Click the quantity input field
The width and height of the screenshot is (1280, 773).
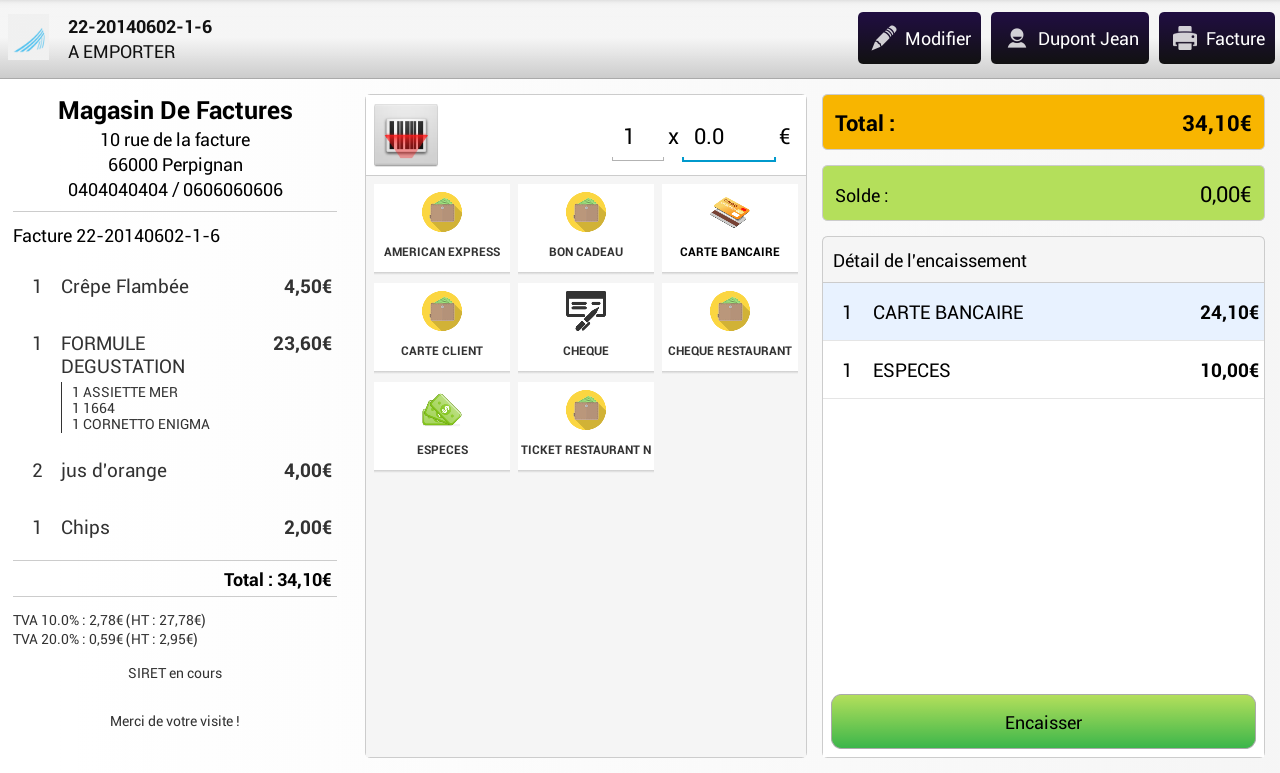pos(637,137)
